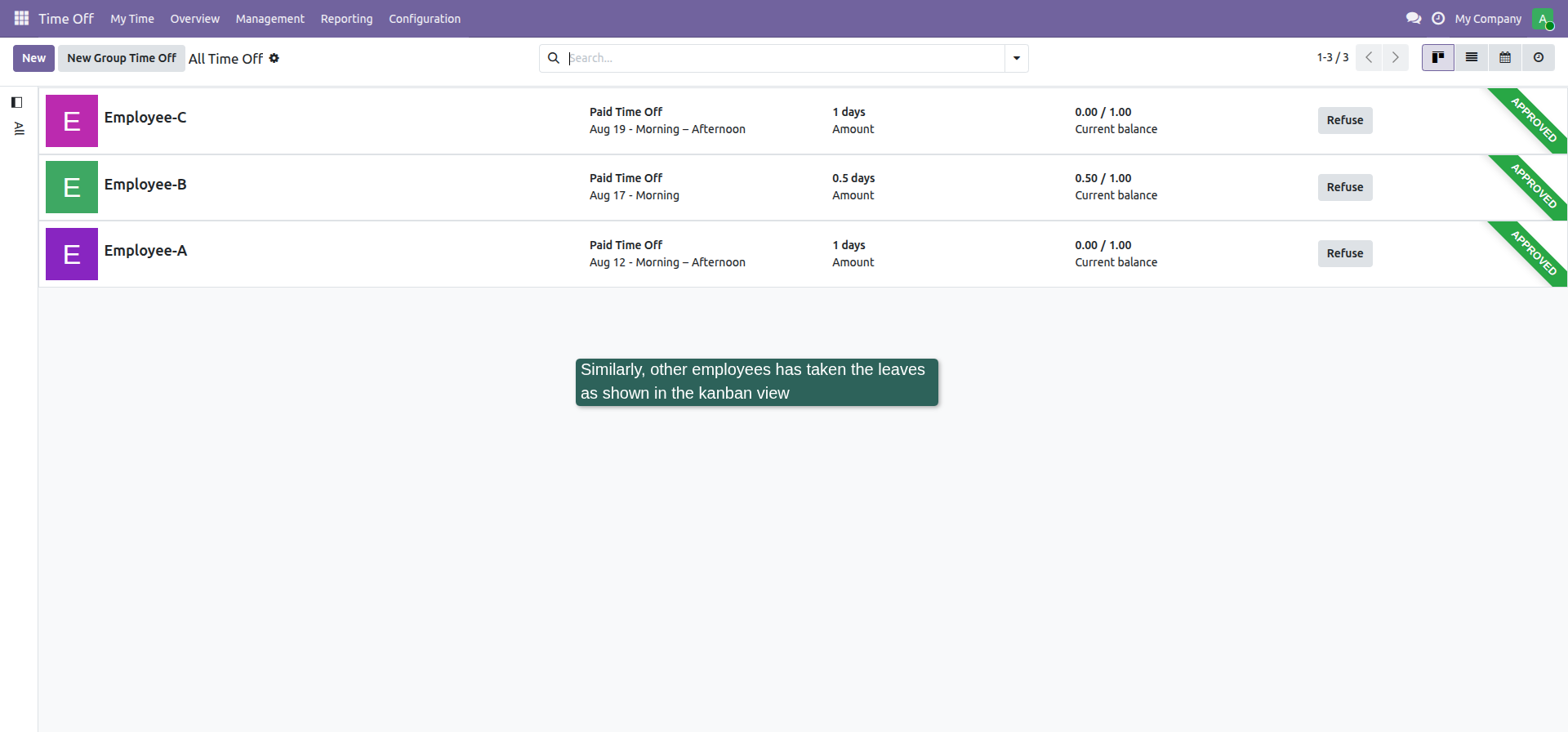1568x732 pixels.
Task: Open the Configuration menu
Action: [x=425, y=19]
